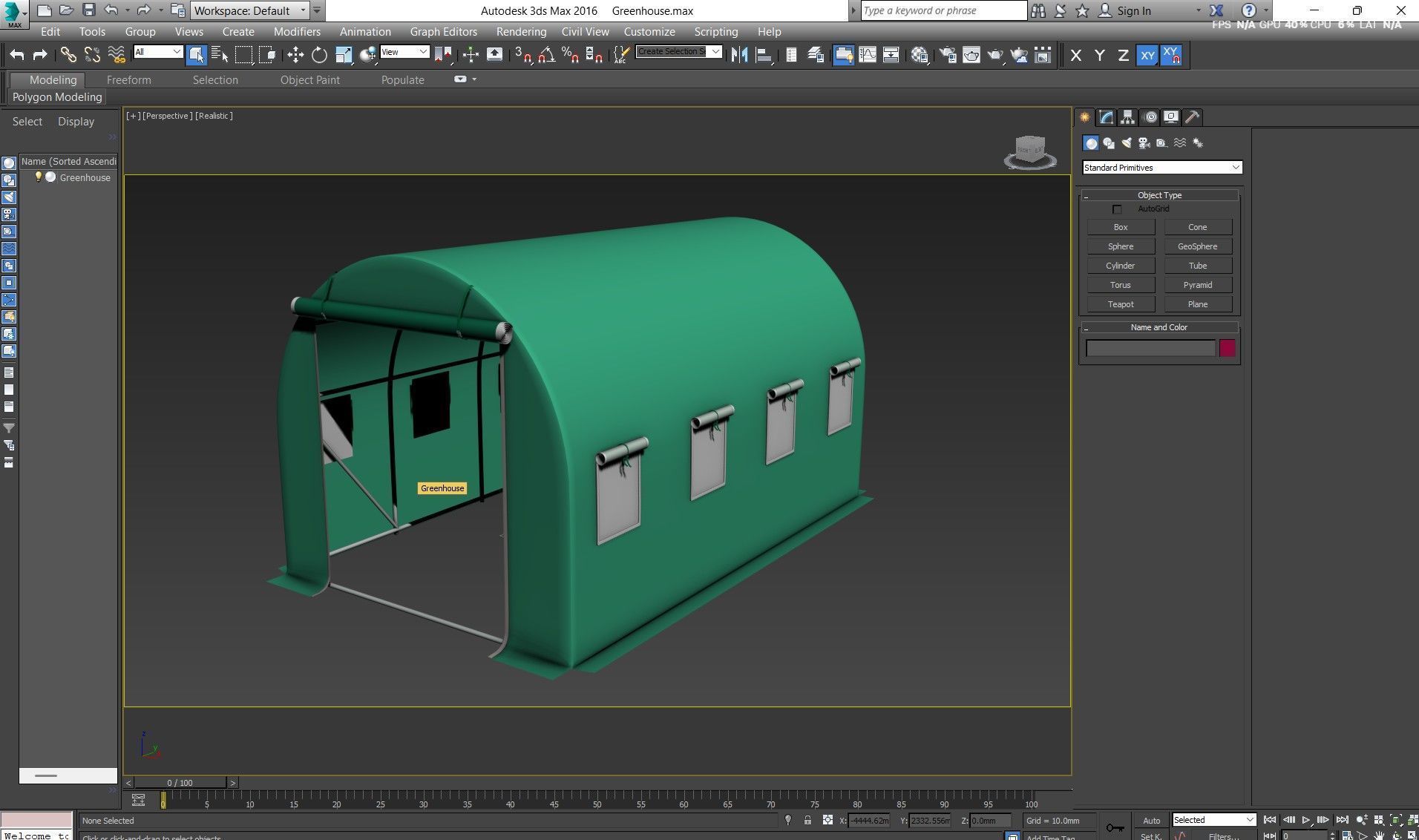The image size is (1419, 840).
Task: Enable the AutoGrid checkbox
Action: pos(1117,209)
